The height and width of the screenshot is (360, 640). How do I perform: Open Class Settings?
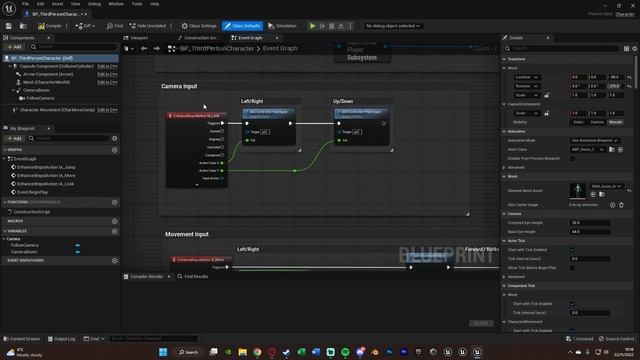pos(199,26)
